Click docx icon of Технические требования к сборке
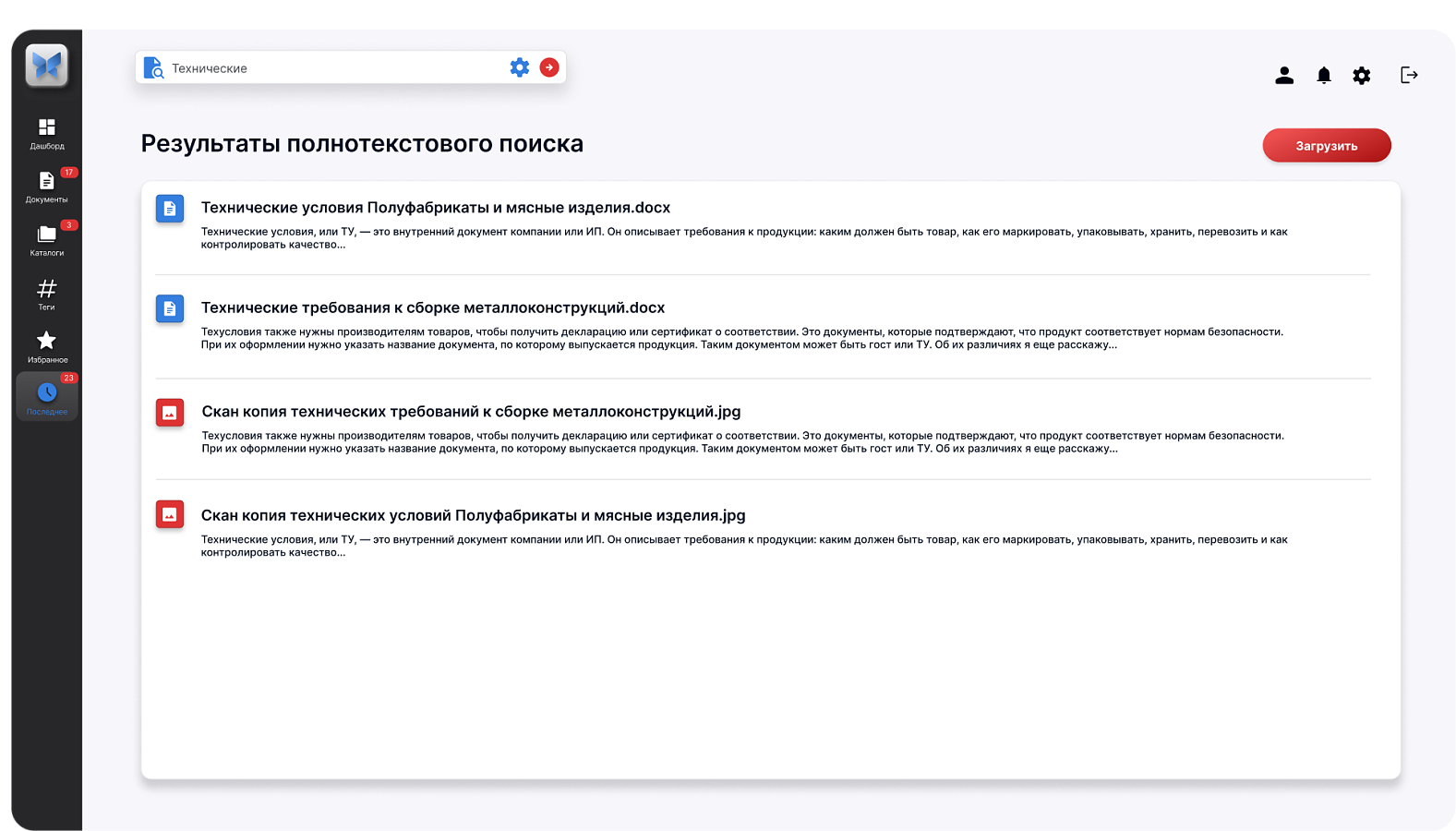This screenshot has height=831, width=1456. click(x=170, y=308)
